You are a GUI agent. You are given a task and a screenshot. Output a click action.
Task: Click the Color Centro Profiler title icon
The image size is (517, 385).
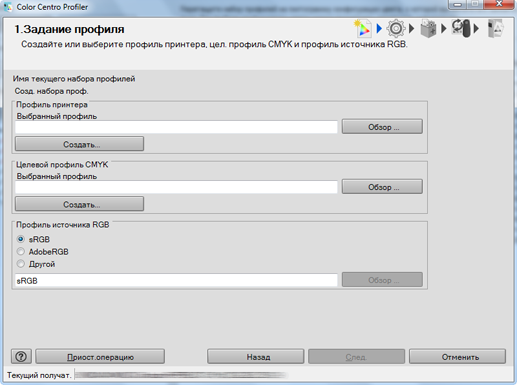[x=8, y=7]
